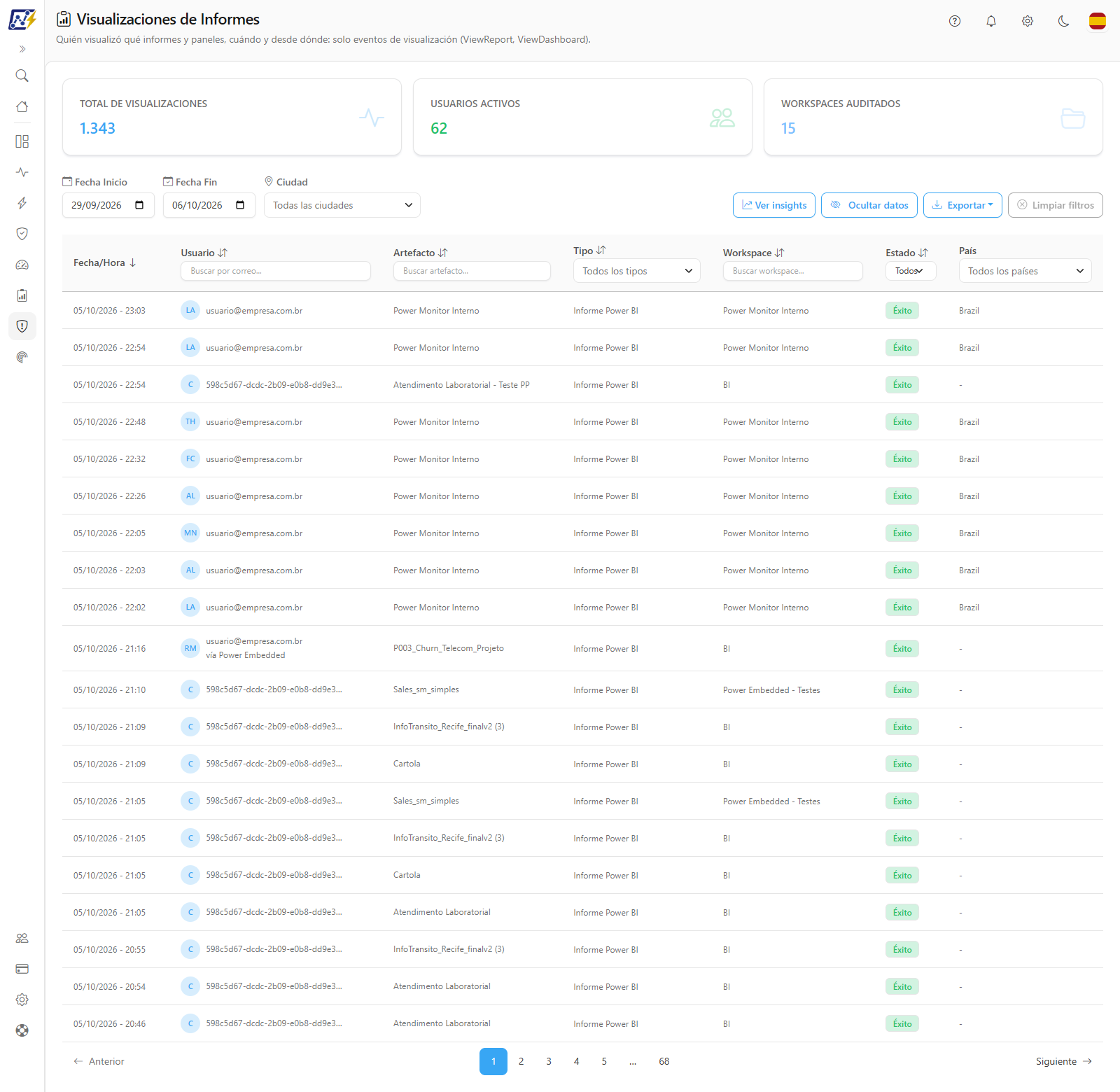Expand Estado Todos dropdown
Viewport: 1120px width, 1092px height.
911,271
